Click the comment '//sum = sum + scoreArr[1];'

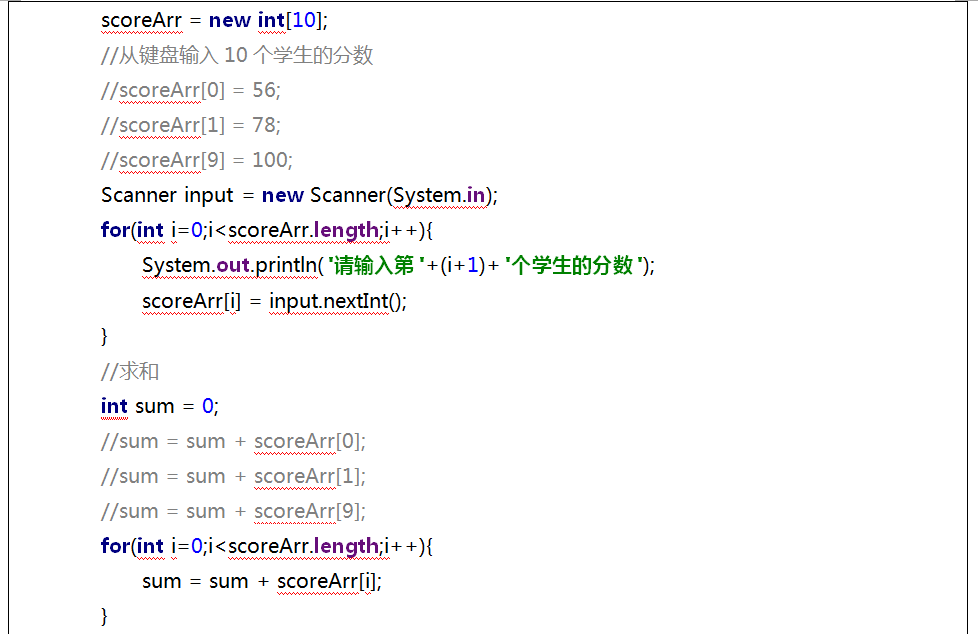233,476
